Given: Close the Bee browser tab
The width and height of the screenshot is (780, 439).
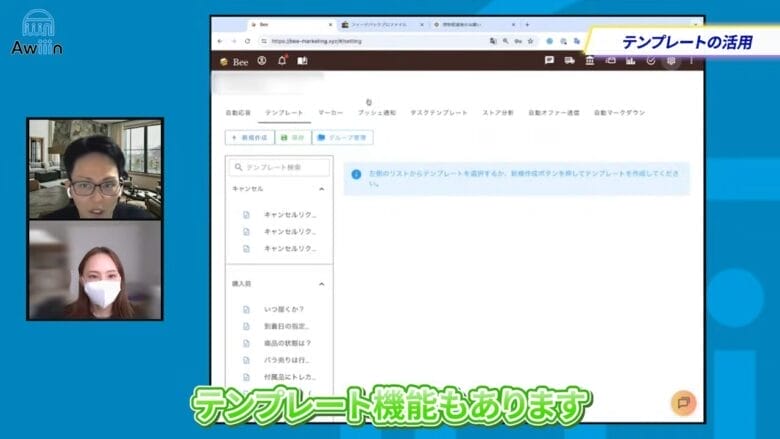Looking at the screenshot, I should 330,24.
